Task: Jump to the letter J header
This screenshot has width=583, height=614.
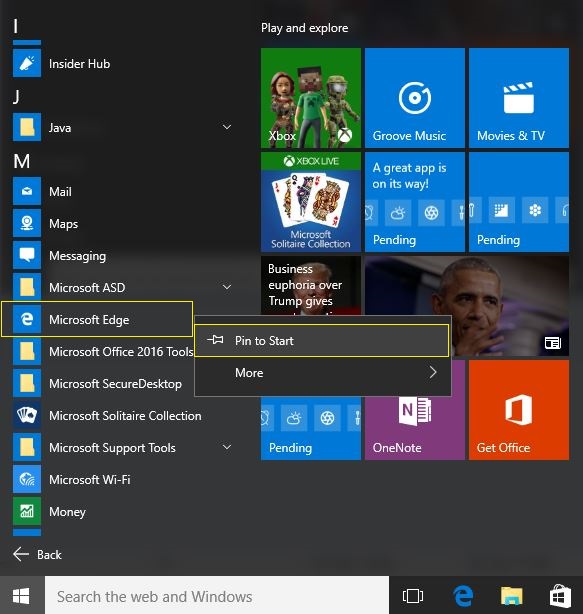Action: pyautogui.click(x=16, y=96)
